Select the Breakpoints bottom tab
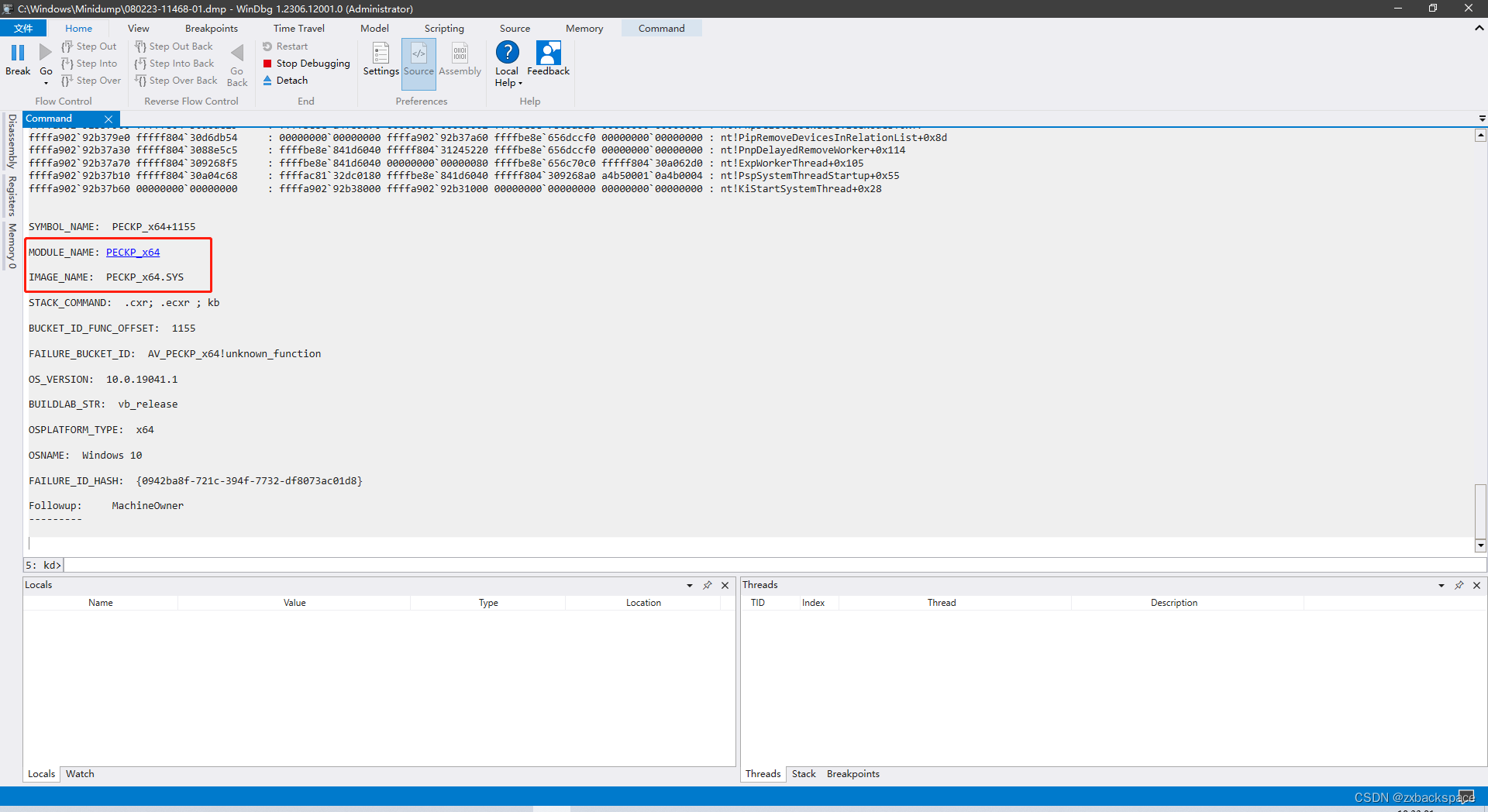Image resolution: width=1488 pixels, height=812 pixels. 853,774
